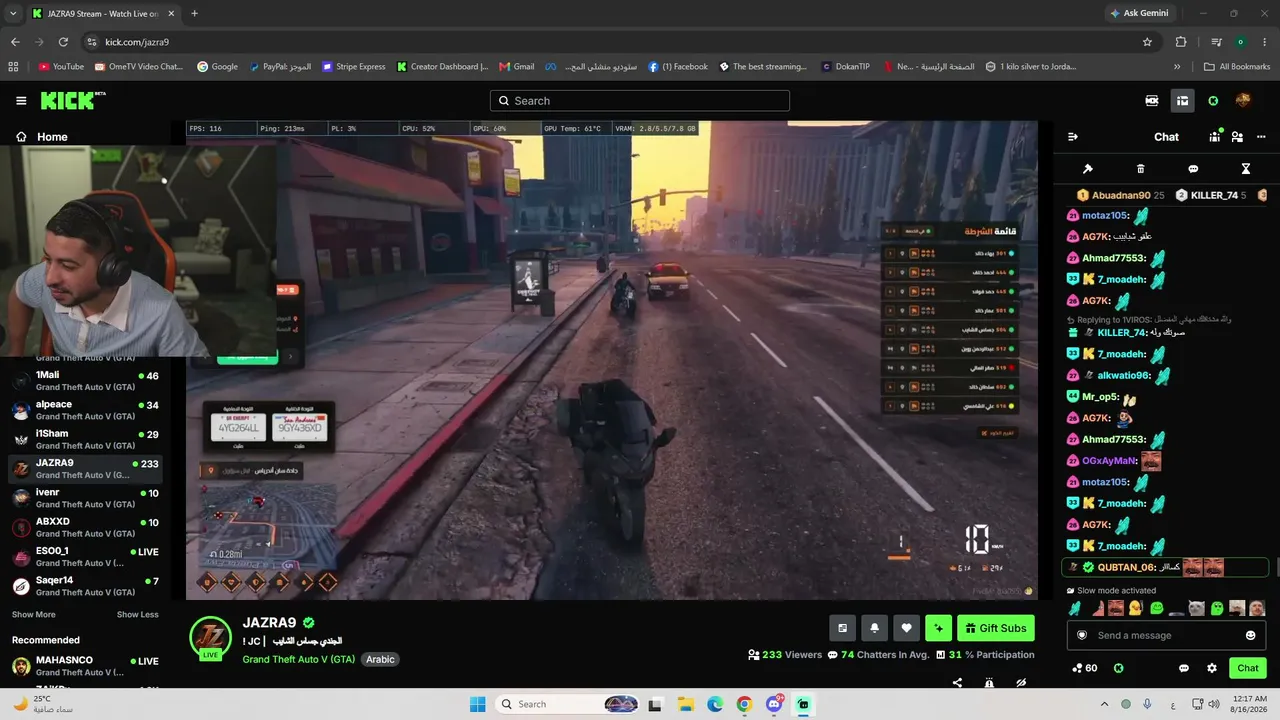Viewport: 1280px width, 720px height.
Task: Collapse the chat panel with arrow icon
Action: pos(1073,137)
